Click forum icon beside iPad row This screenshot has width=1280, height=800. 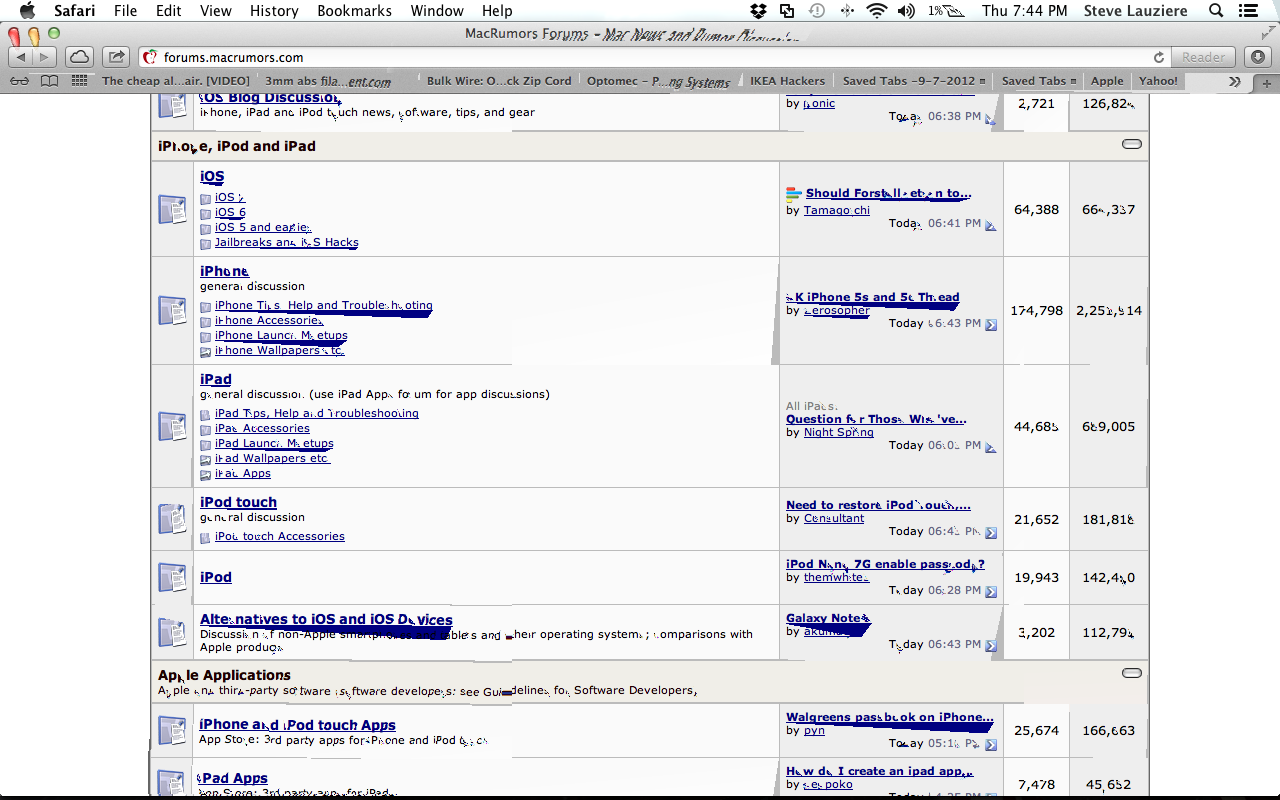click(x=172, y=426)
